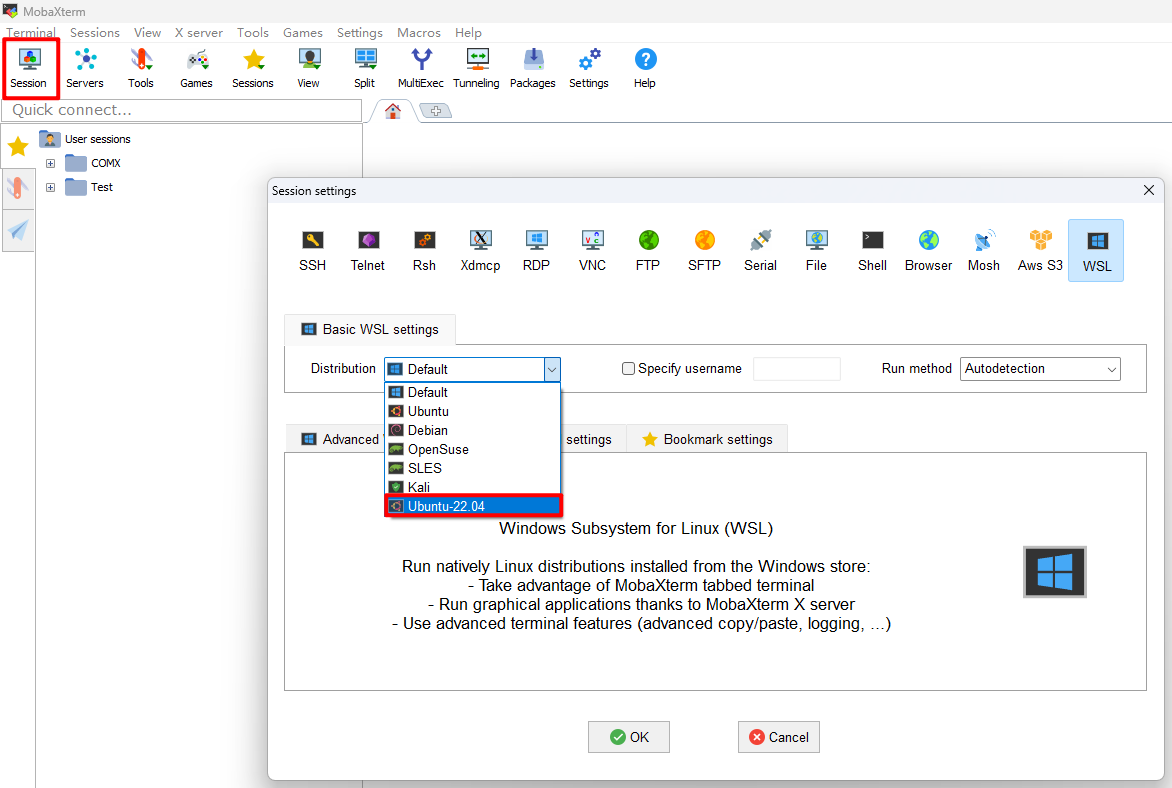Open a new tab with plus icon

(x=436, y=111)
